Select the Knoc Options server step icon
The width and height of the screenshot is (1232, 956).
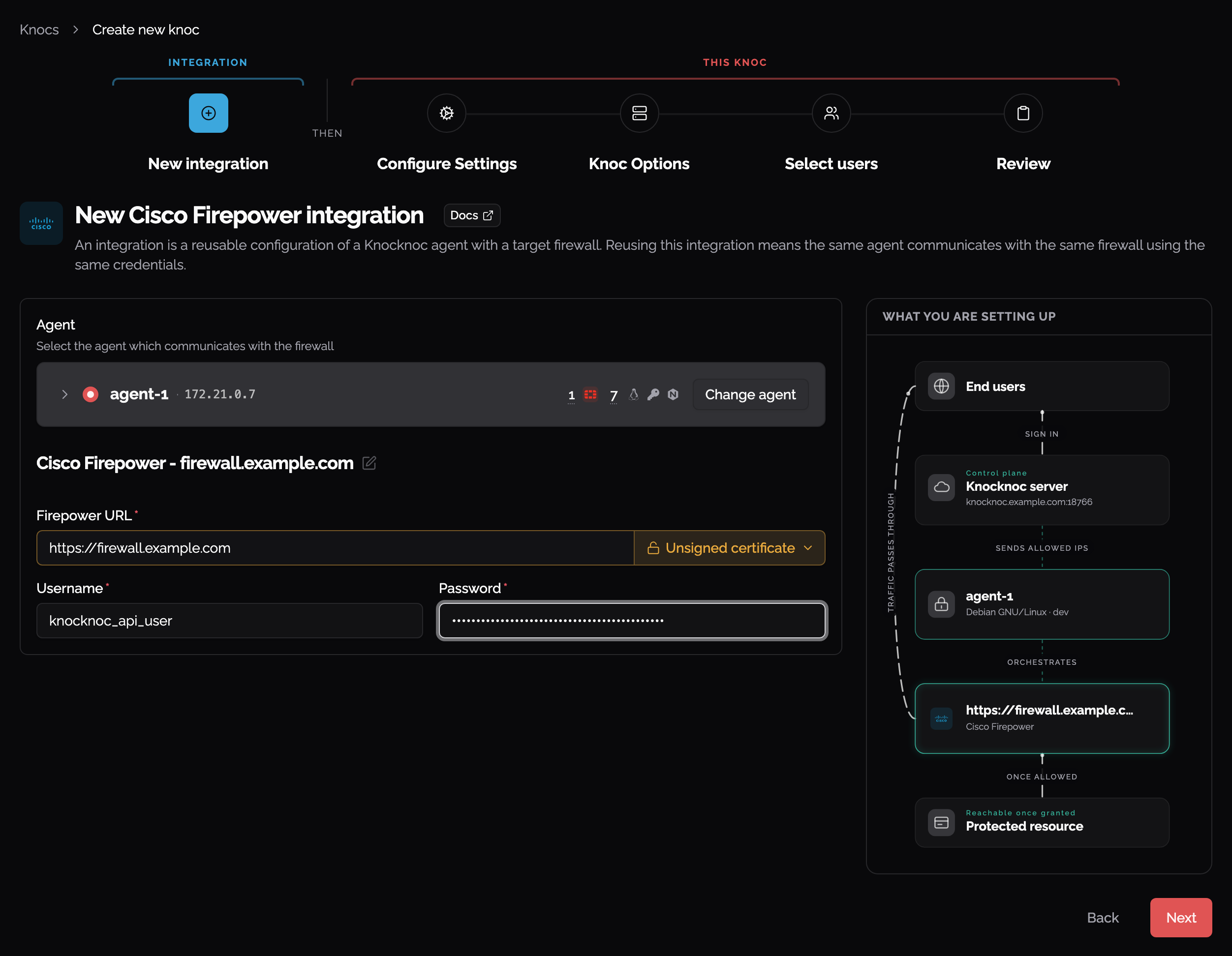point(639,113)
